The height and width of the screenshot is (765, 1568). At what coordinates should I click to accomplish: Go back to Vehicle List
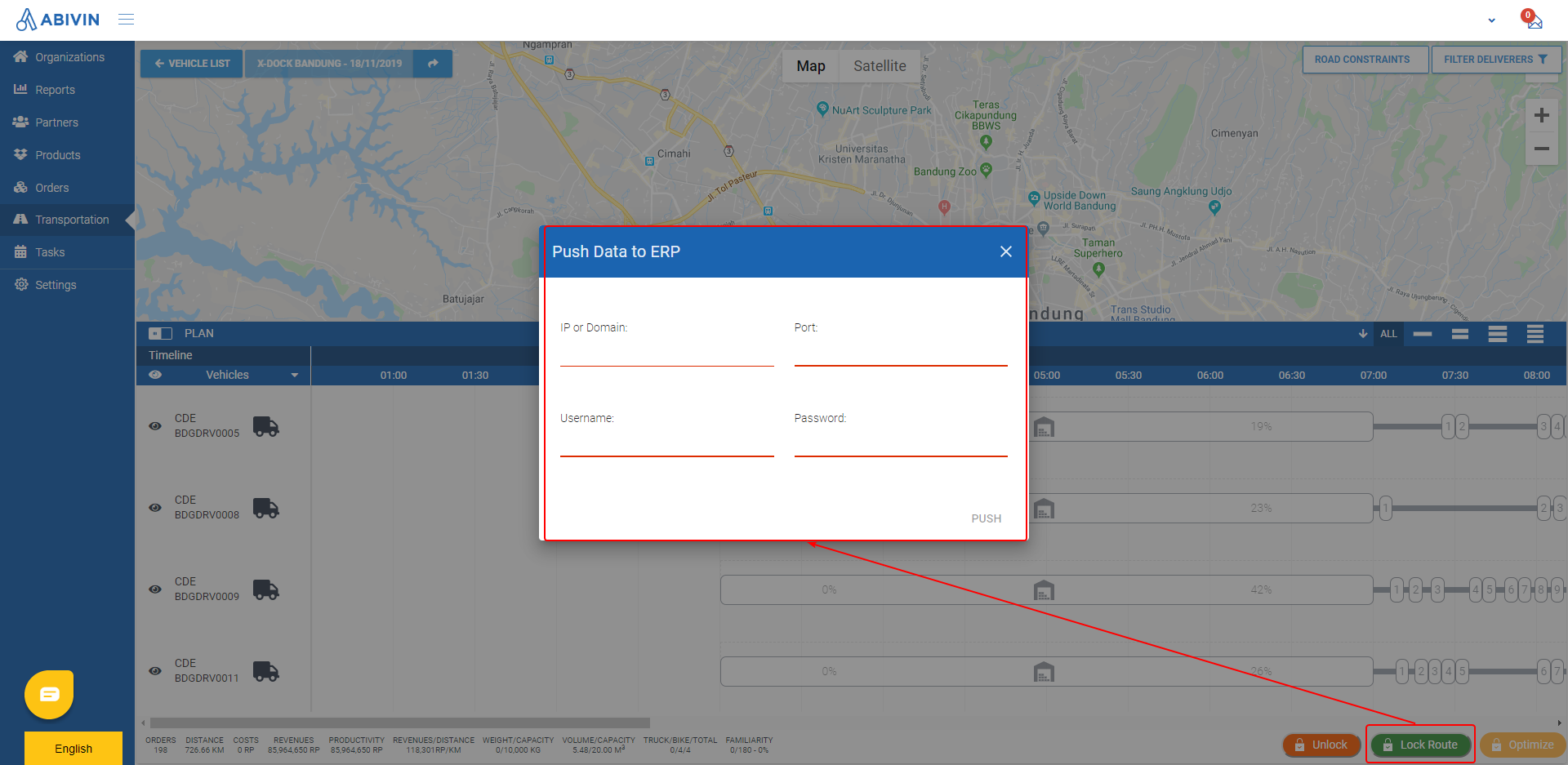coord(191,64)
